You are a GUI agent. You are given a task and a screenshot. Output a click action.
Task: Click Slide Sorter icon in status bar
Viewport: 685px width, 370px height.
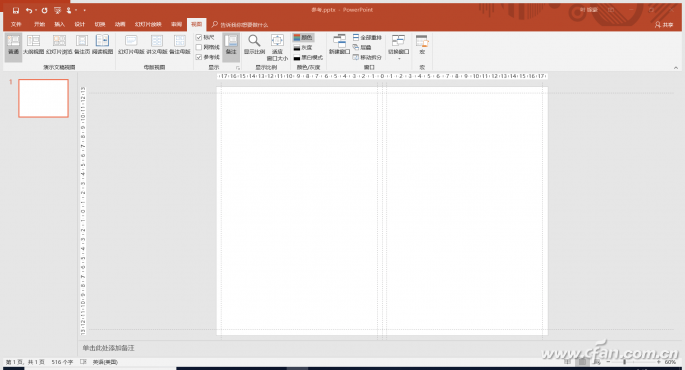coord(582,362)
